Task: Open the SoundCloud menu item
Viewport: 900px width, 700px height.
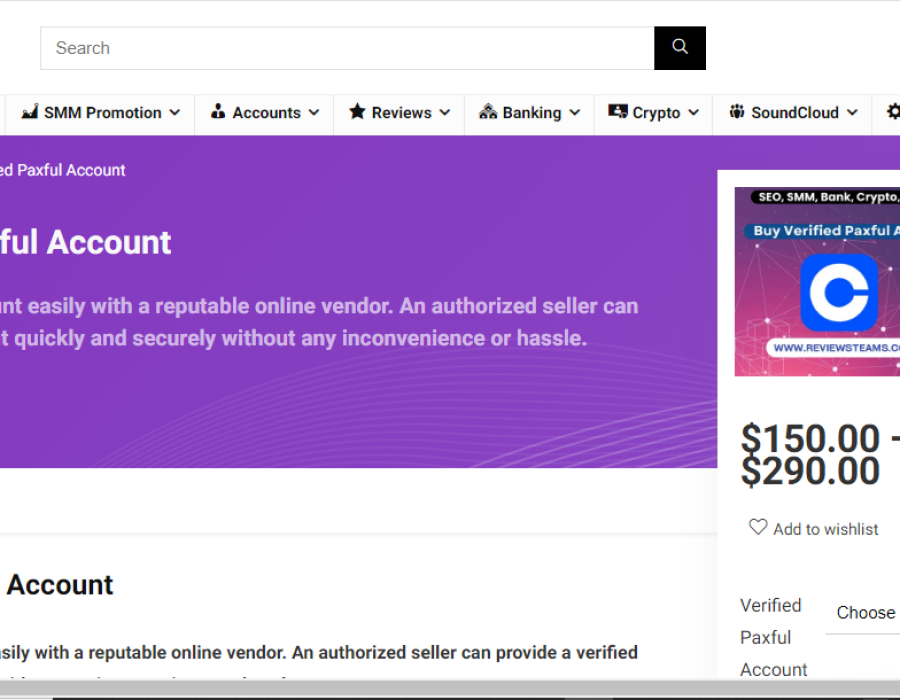Action: click(x=795, y=113)
